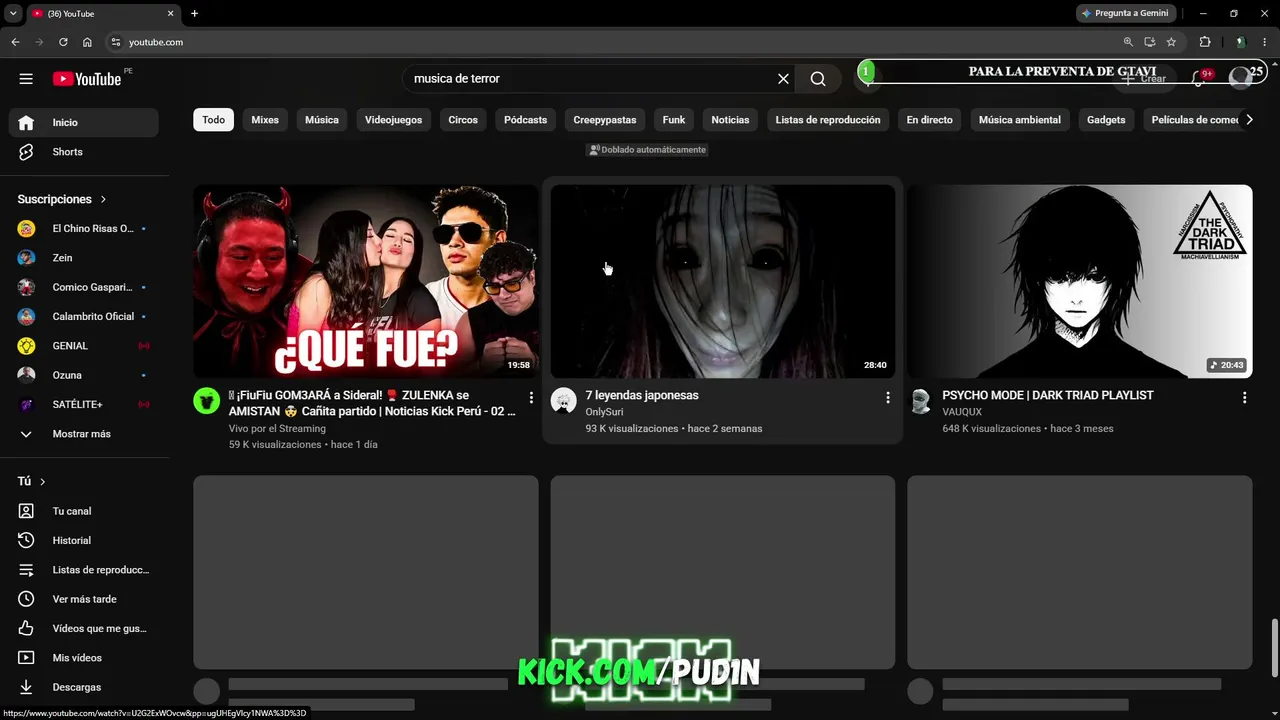Open Descargas in the sidebar
Viewport: 1280px width, 720px height.
pyautogui.click(x=84, y=687)
